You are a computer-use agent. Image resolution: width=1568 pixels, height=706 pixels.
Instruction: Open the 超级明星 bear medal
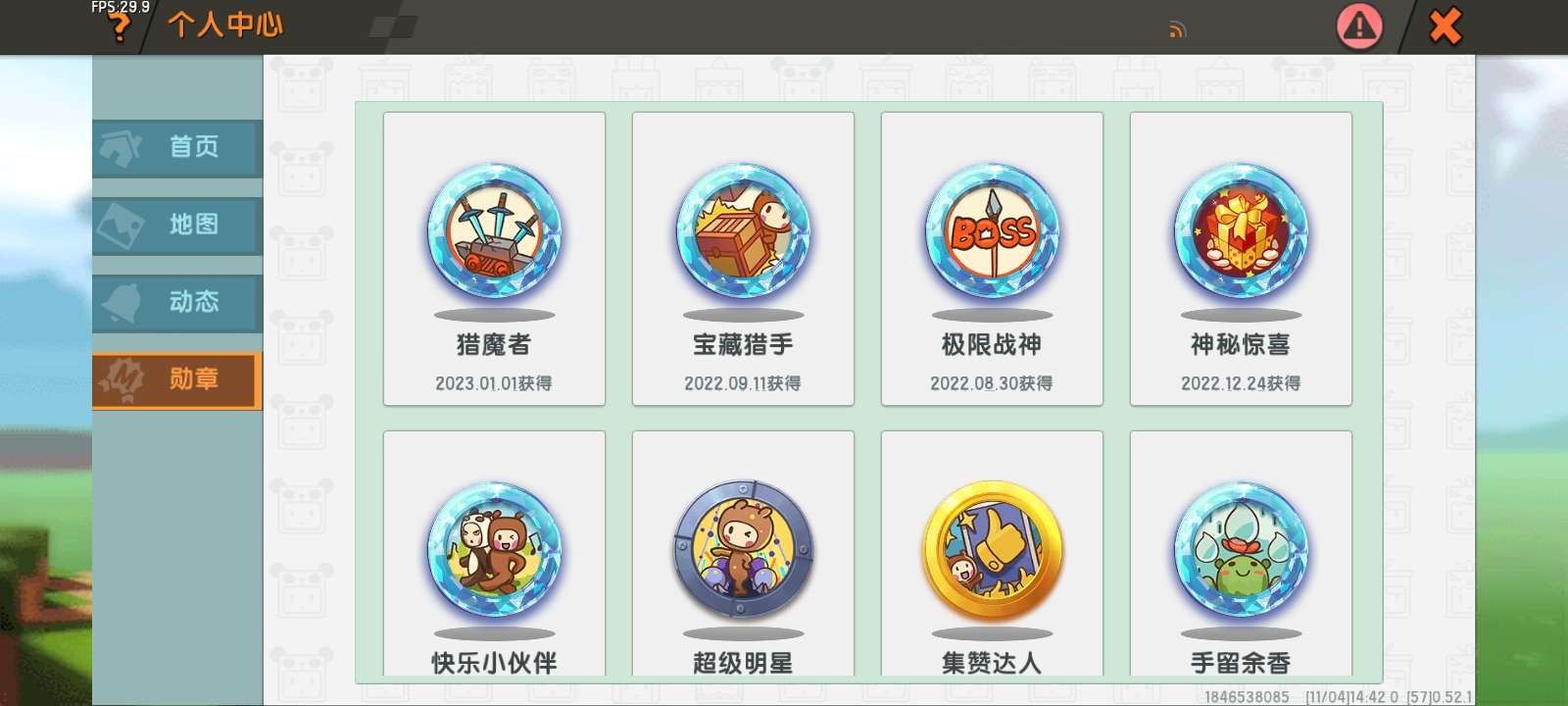click(743, 549)
